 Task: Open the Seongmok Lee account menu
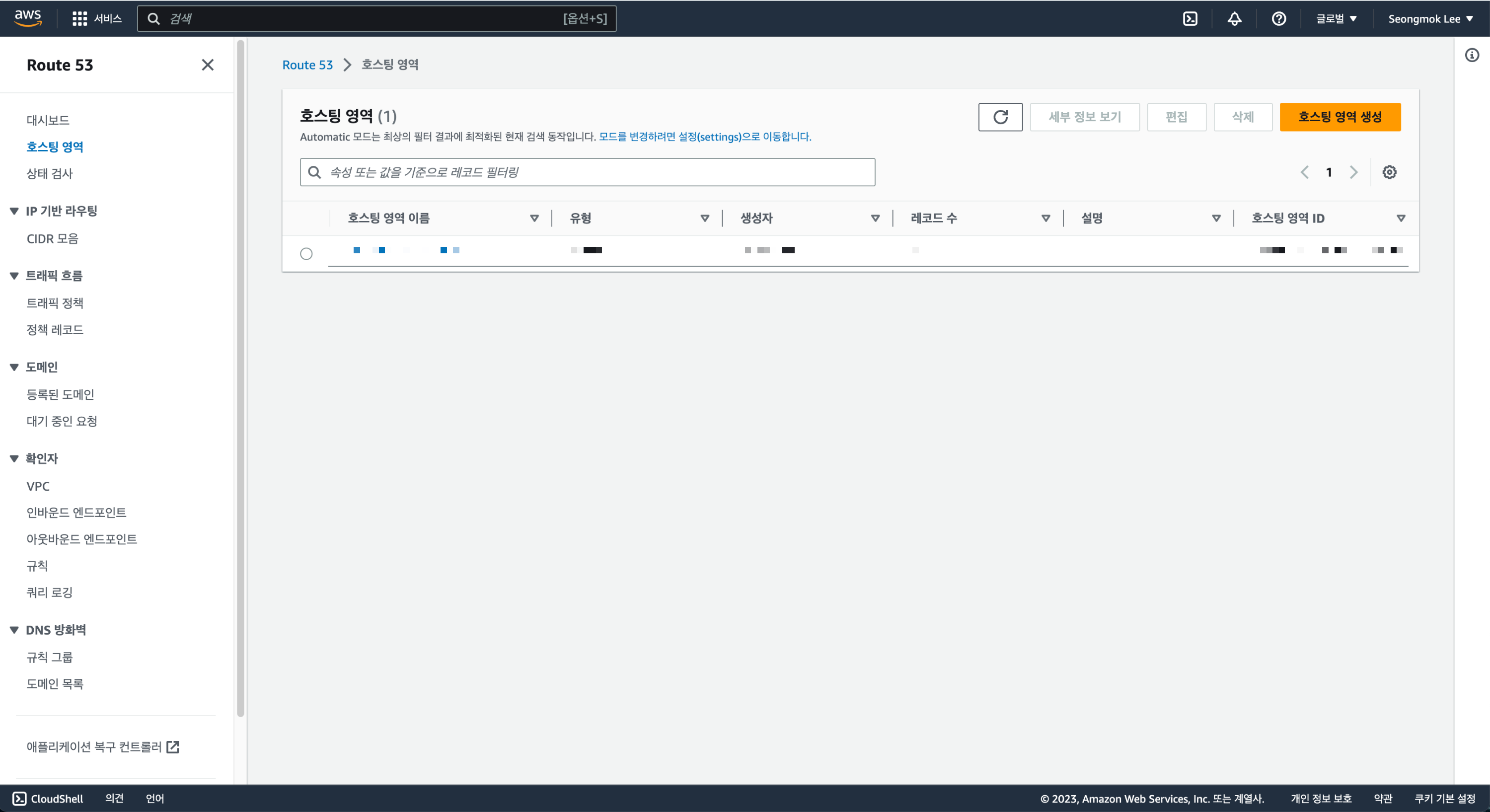click(1430, 18)
